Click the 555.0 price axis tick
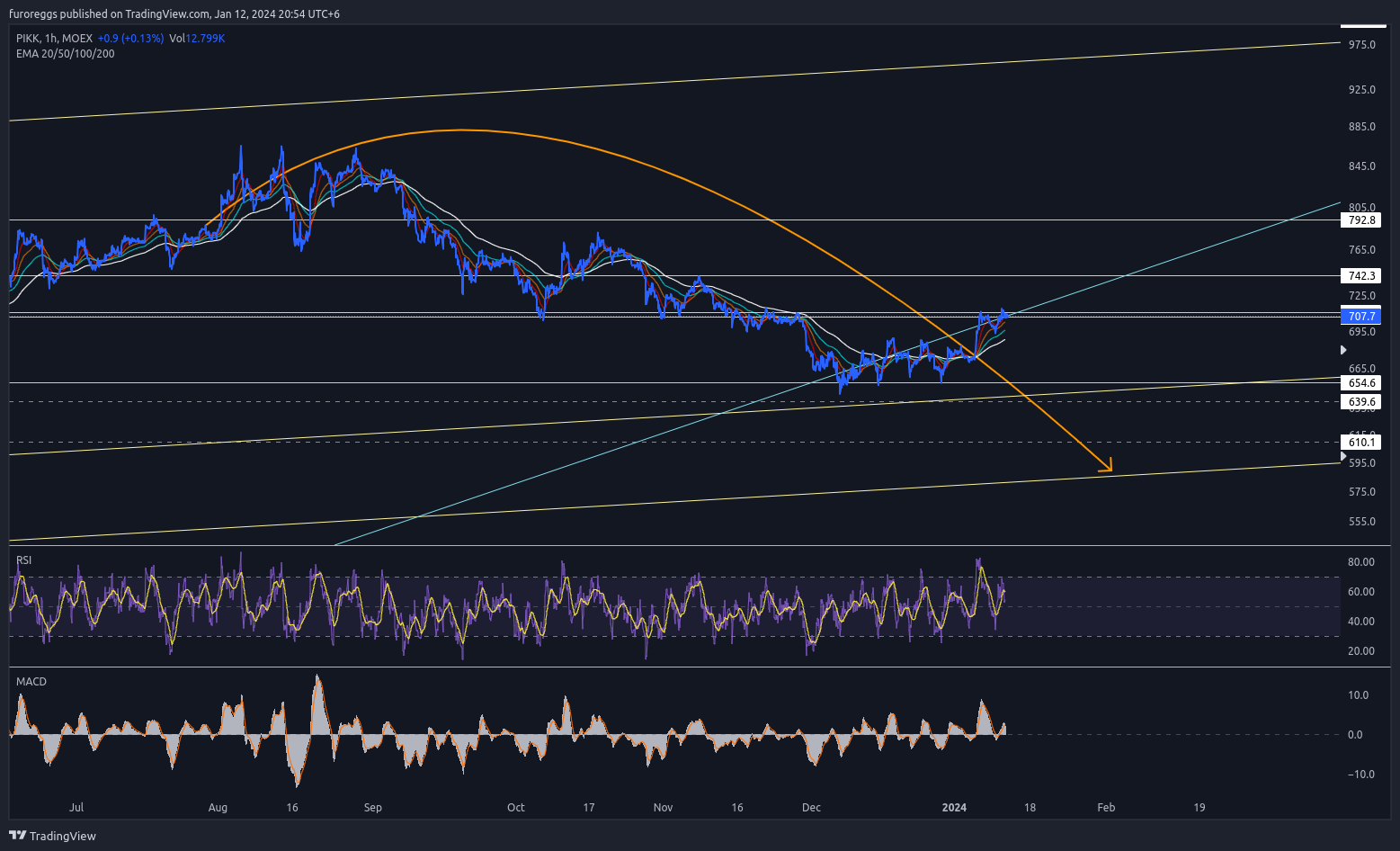The width and height of the screenshot is (1400, 851). pos(1362,522)
